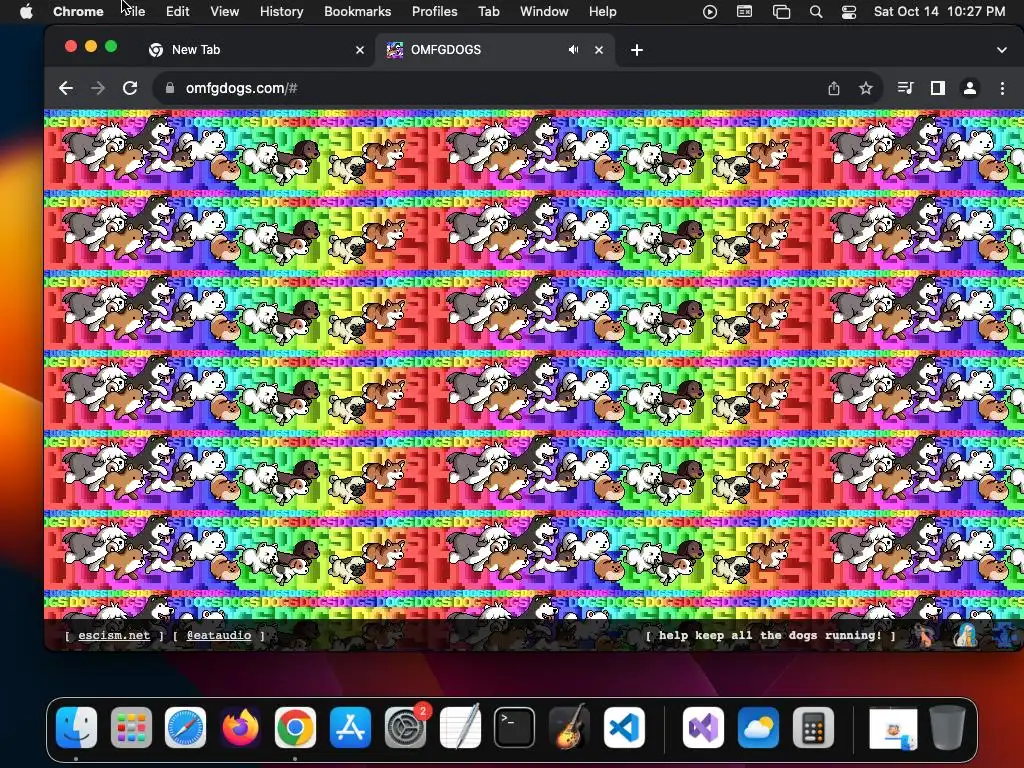
Task: Open the Trash in the Dock
Action: tap(948, 728)
